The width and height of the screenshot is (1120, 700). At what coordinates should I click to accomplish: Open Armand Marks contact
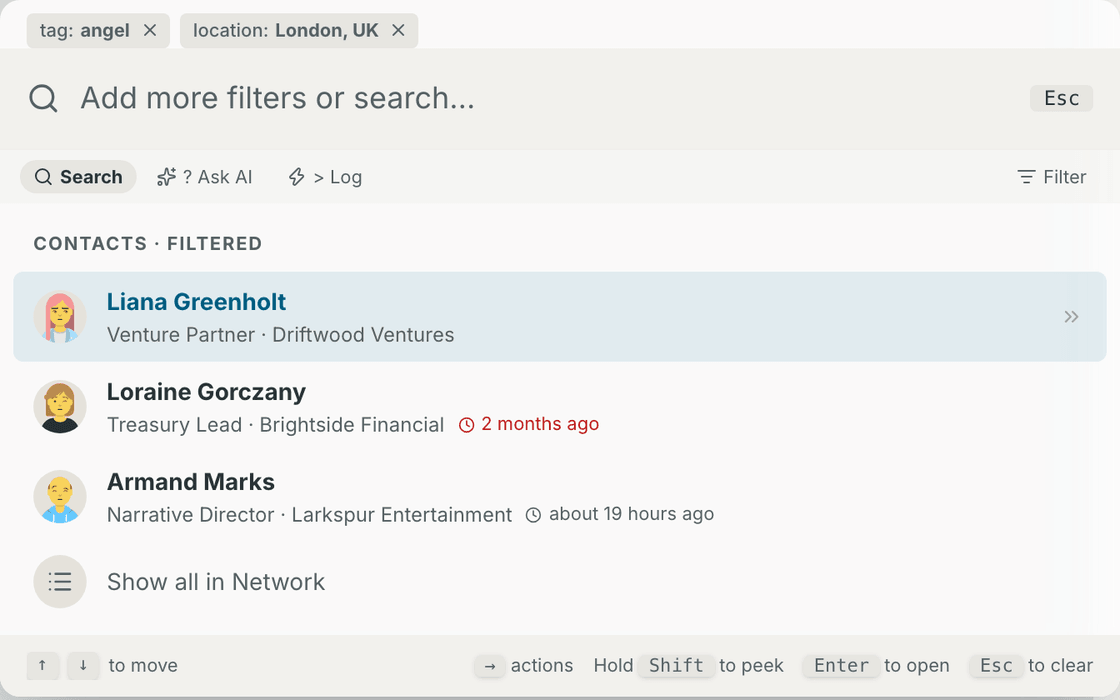[x=560, y=496]
